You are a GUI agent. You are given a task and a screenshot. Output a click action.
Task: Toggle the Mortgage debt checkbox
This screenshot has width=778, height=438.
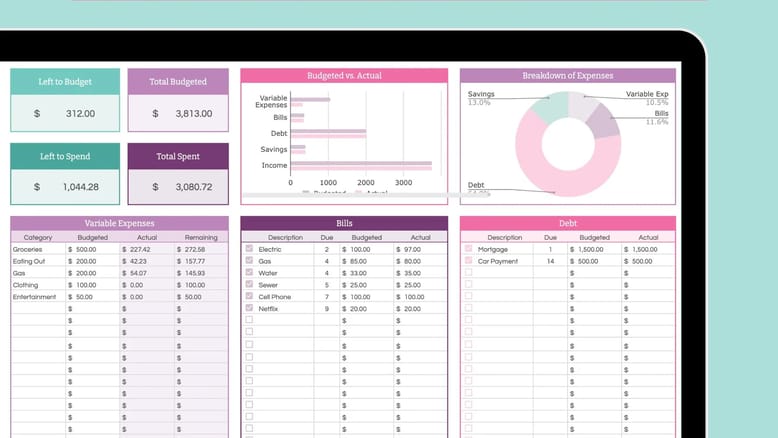pos(467,249)
